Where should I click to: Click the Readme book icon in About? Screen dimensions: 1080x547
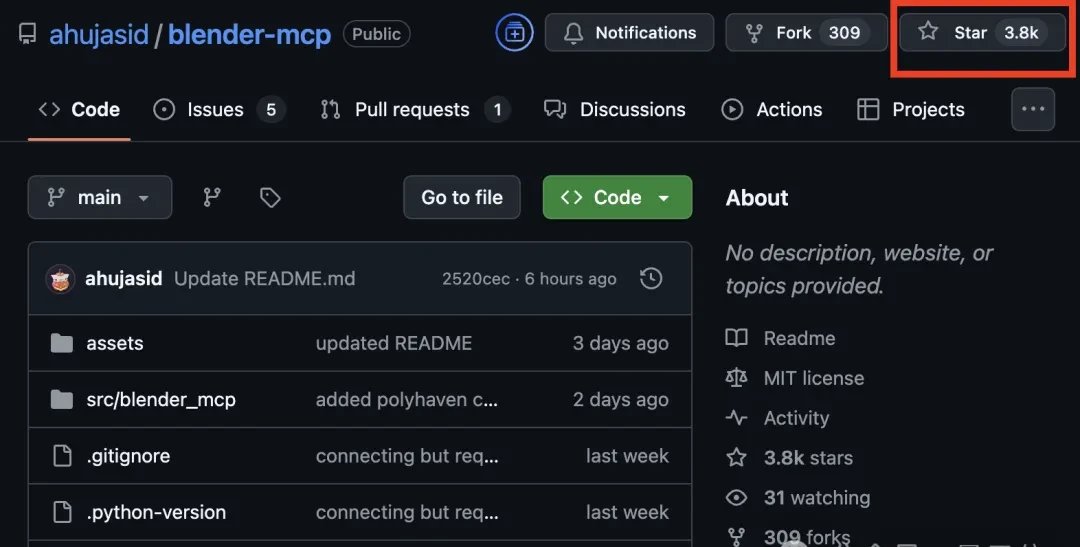pos(736,338)
